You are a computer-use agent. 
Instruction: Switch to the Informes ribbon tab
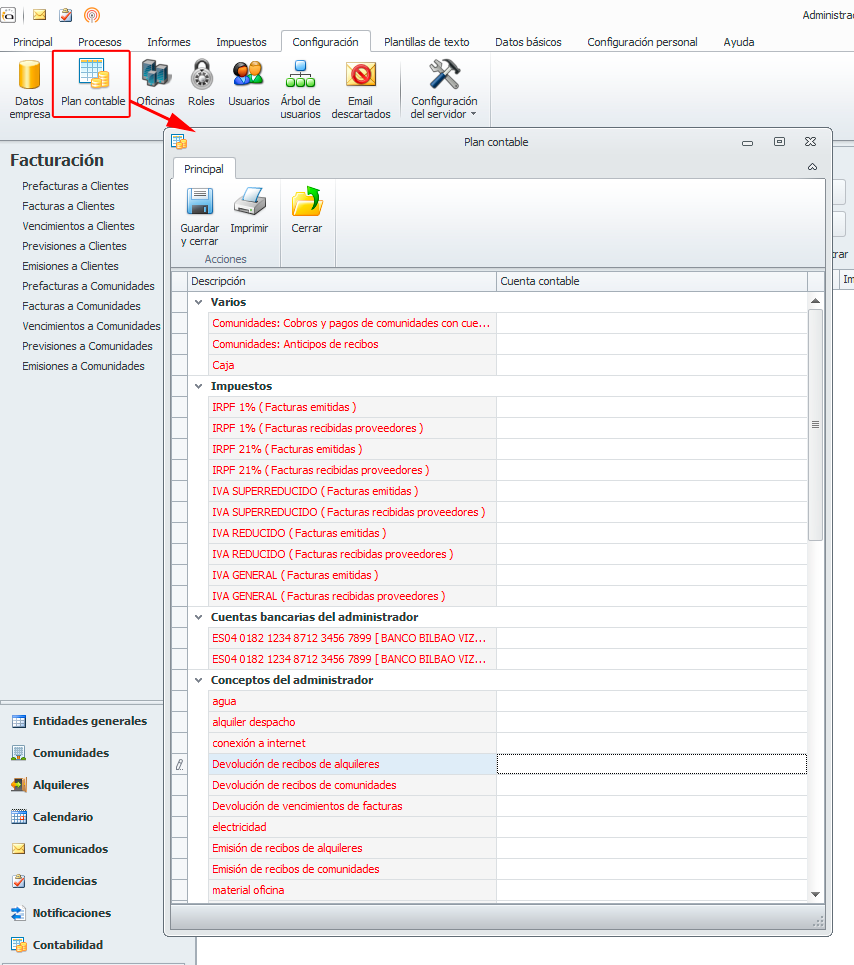[x=169, y=42]
